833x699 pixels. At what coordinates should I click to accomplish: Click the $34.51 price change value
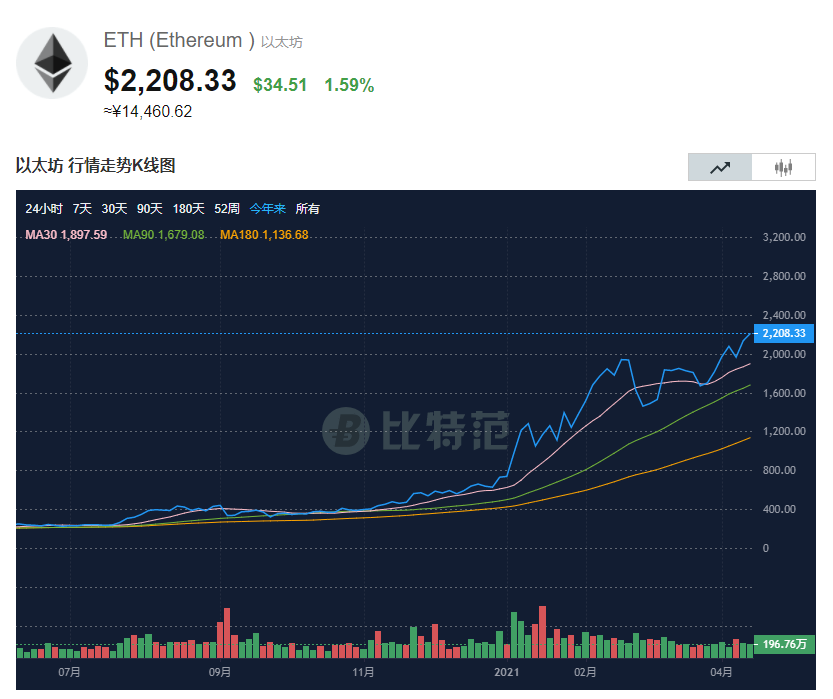(280, 85)
